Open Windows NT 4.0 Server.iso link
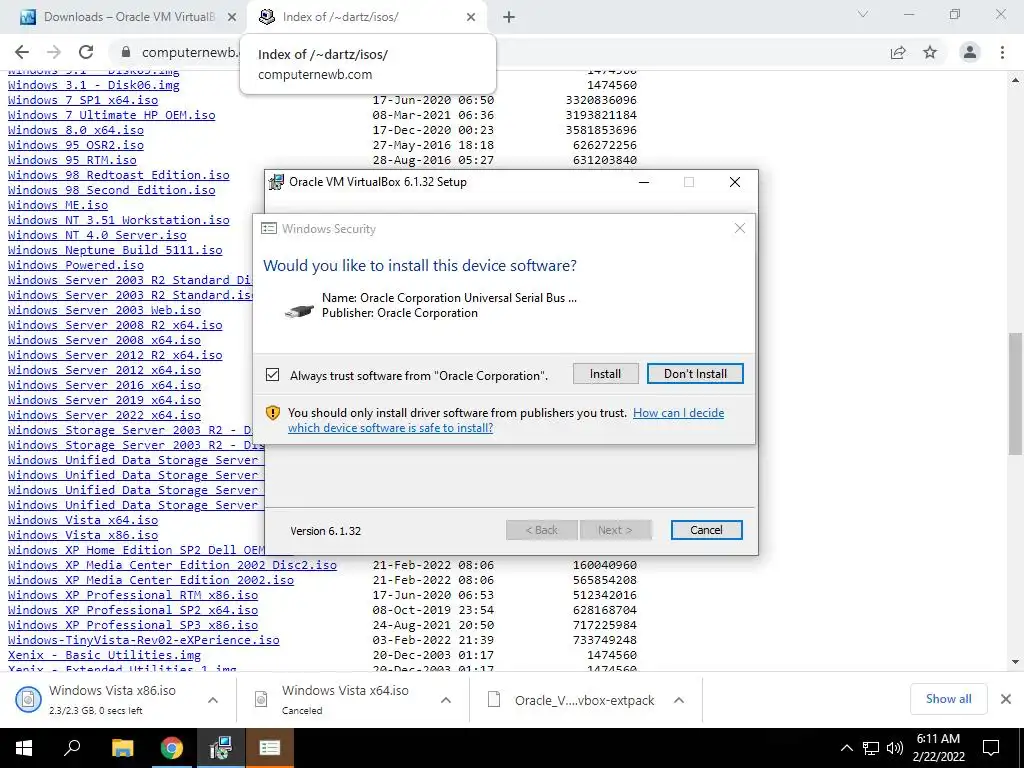1024x768 pixels. (x=97, y=235)
